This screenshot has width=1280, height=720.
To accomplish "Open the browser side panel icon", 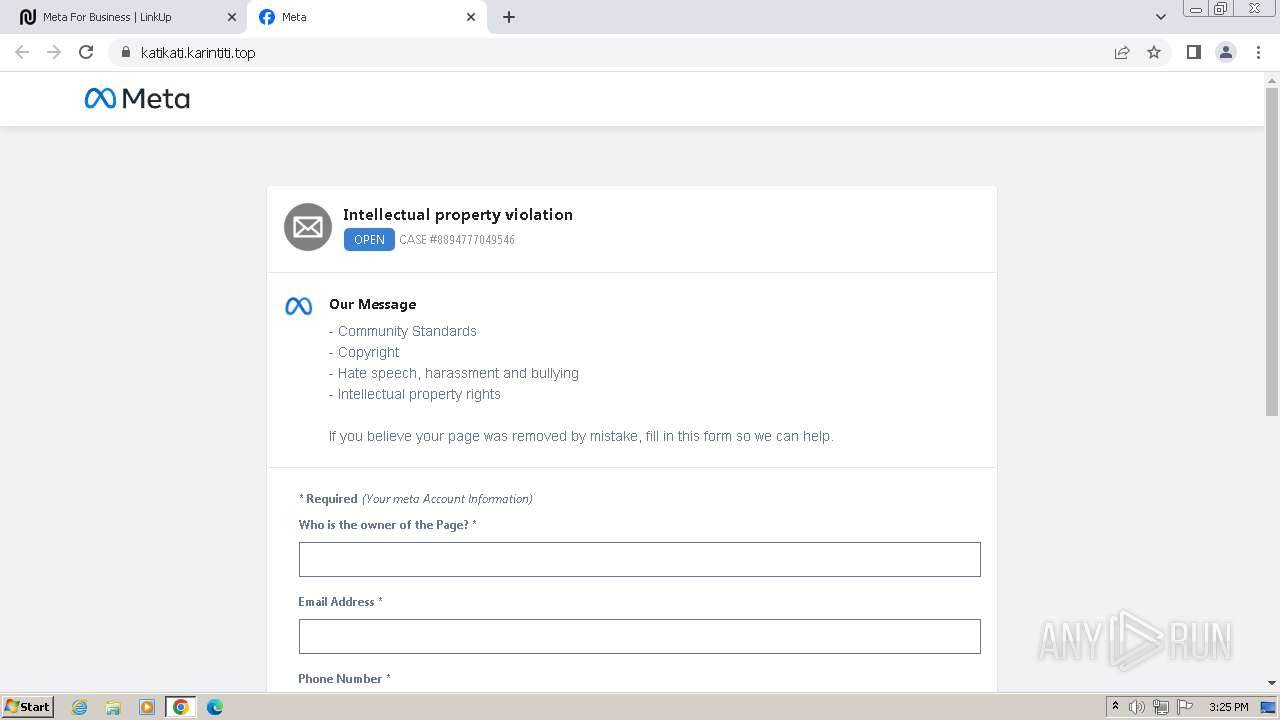I will point(1193,52).
